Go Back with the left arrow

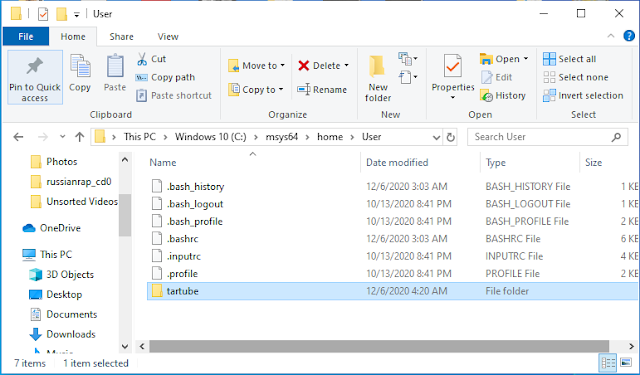coord(18,137)
